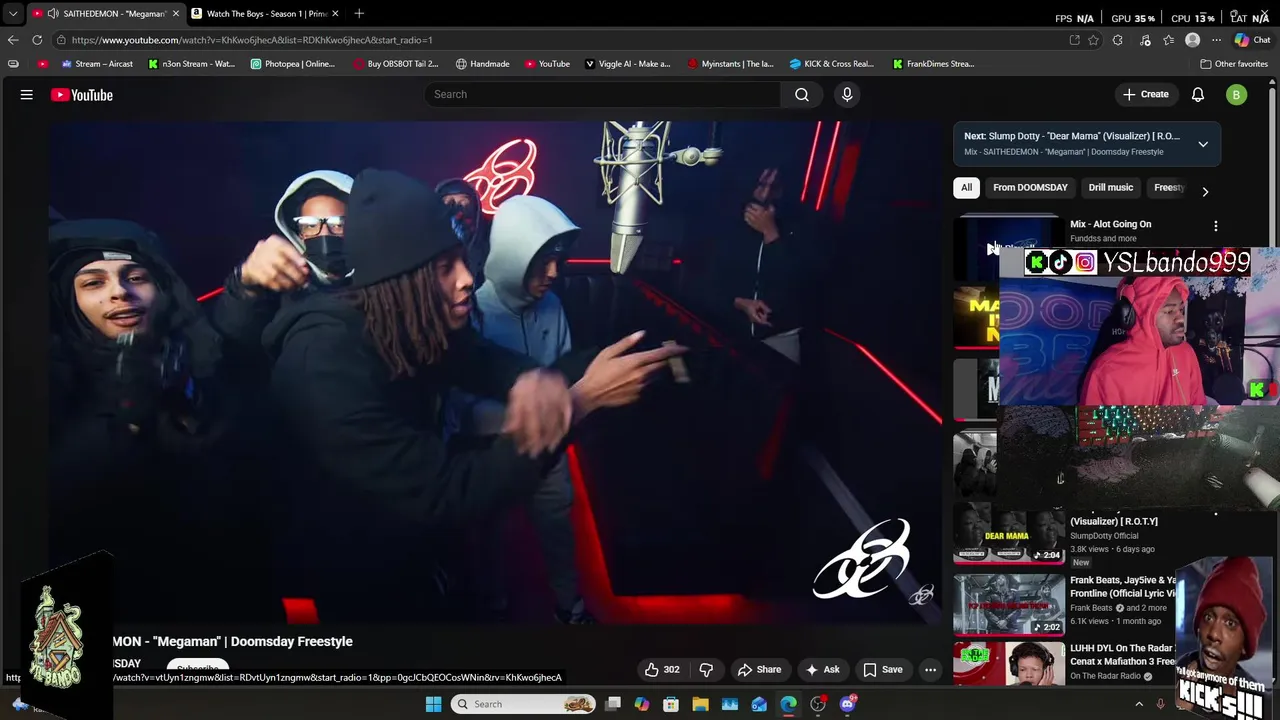Select the From DOOMSDAY filter chip

1030,187
